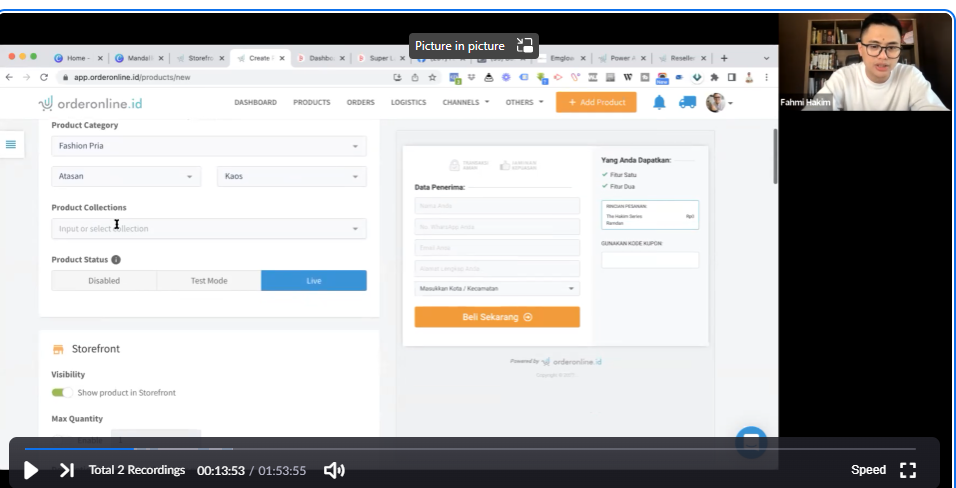Open the Kaos dropdown
Screen dimensions: 956x488
[291, 177]
